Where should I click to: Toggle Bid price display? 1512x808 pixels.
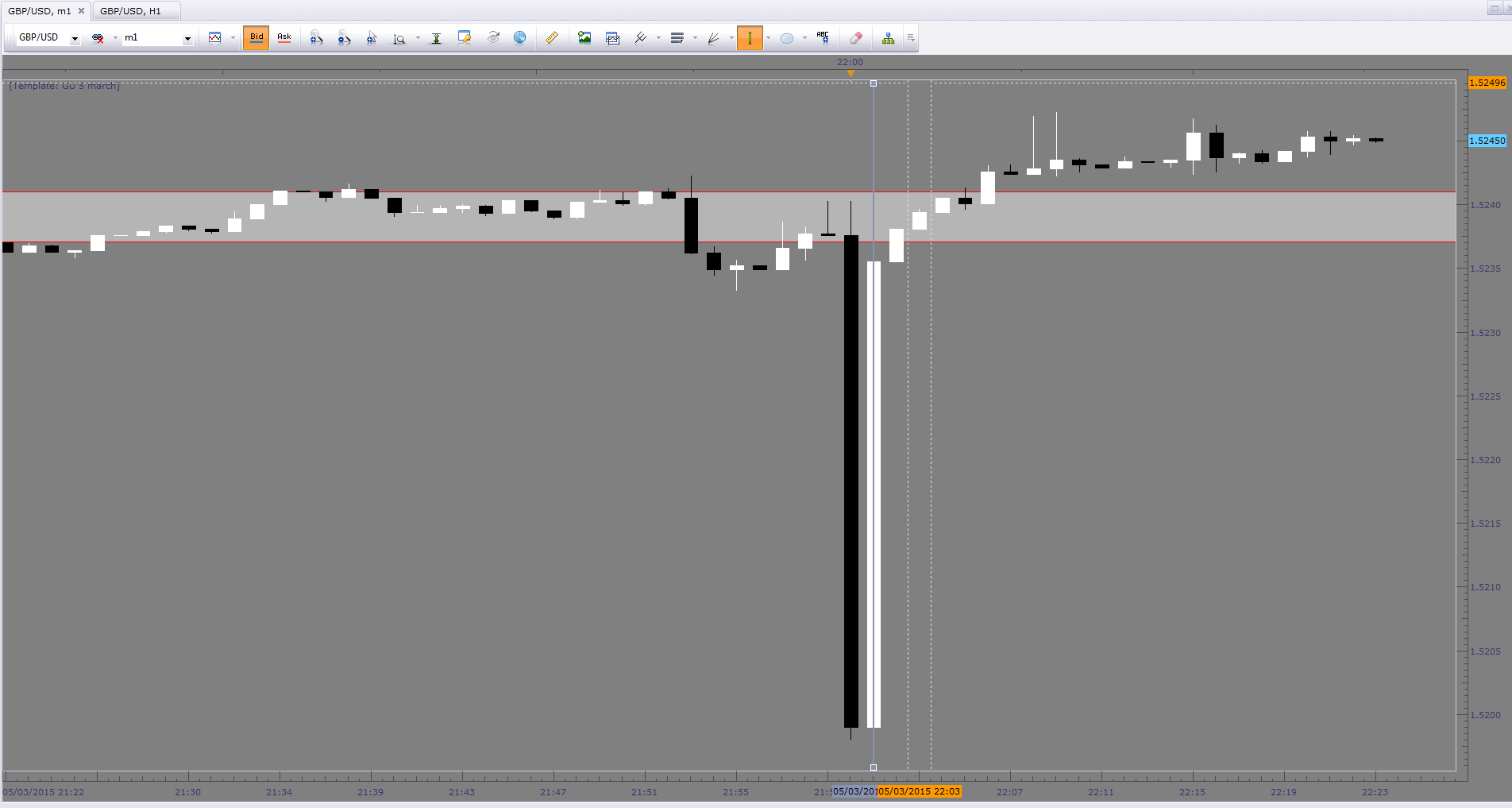[x=256, y=38]
